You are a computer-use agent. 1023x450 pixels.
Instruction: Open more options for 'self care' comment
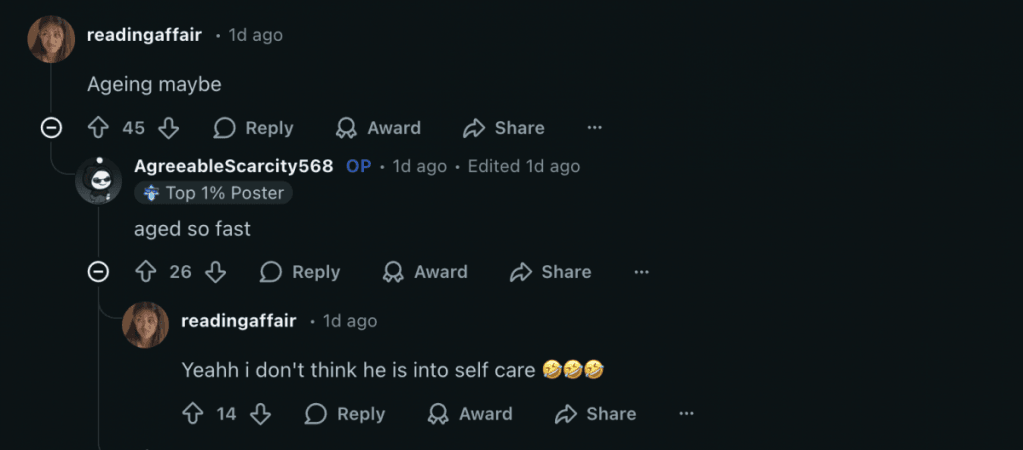(687, 414)
